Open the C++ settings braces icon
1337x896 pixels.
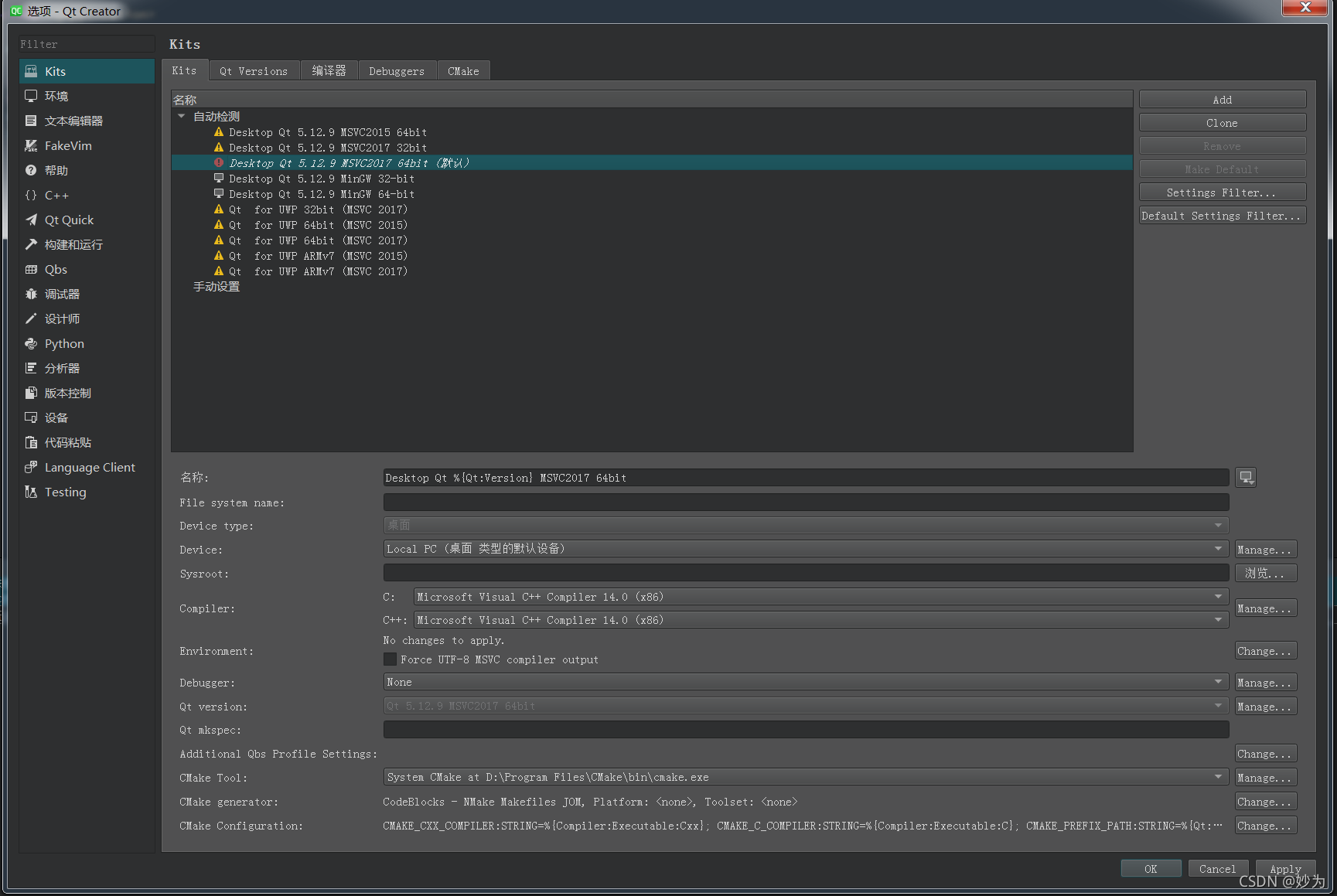click(31, 195)
